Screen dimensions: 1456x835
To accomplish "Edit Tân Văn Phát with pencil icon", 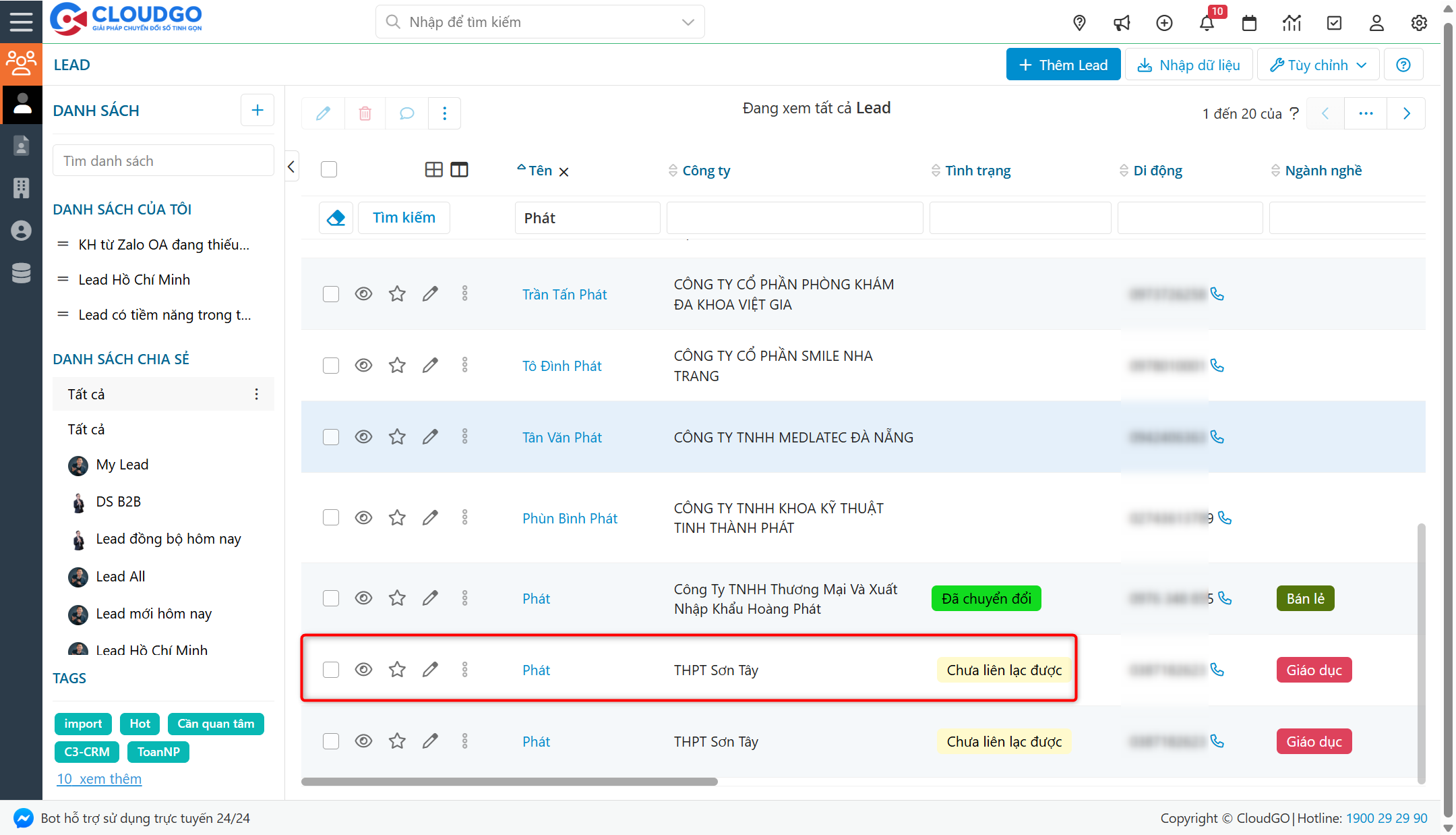I will 430,437.
